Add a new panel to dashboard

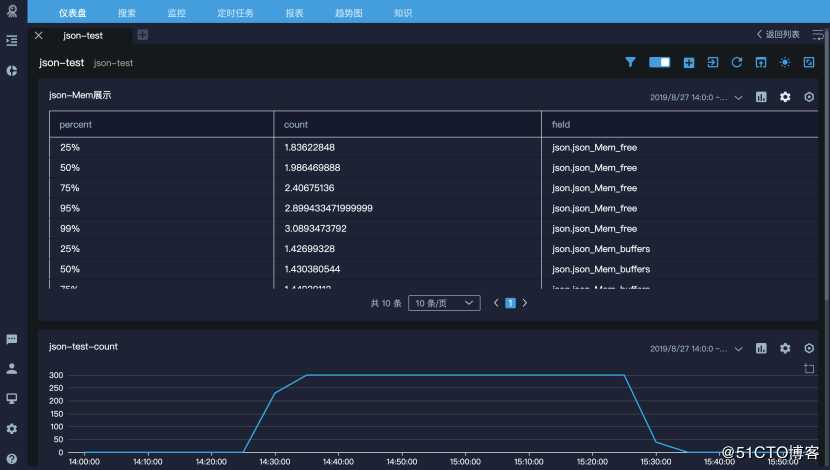(x=689, y=62)
